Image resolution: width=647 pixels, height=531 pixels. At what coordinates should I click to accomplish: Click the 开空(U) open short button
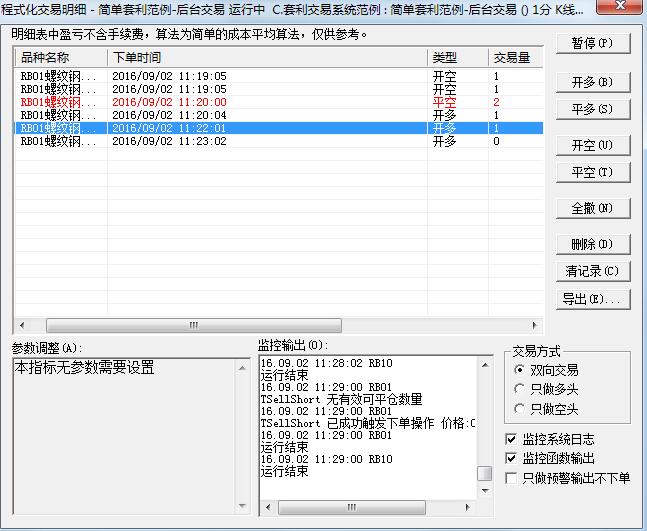[593, 145]
